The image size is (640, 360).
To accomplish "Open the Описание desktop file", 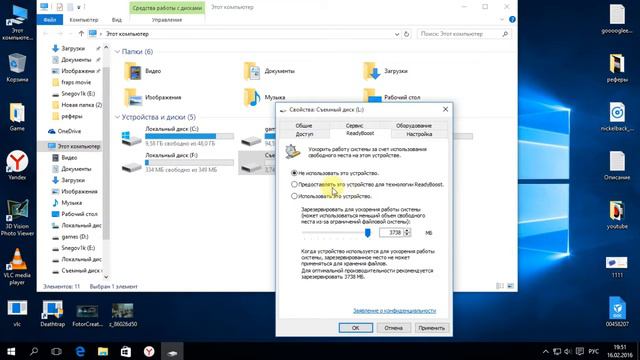I will 617,166.
